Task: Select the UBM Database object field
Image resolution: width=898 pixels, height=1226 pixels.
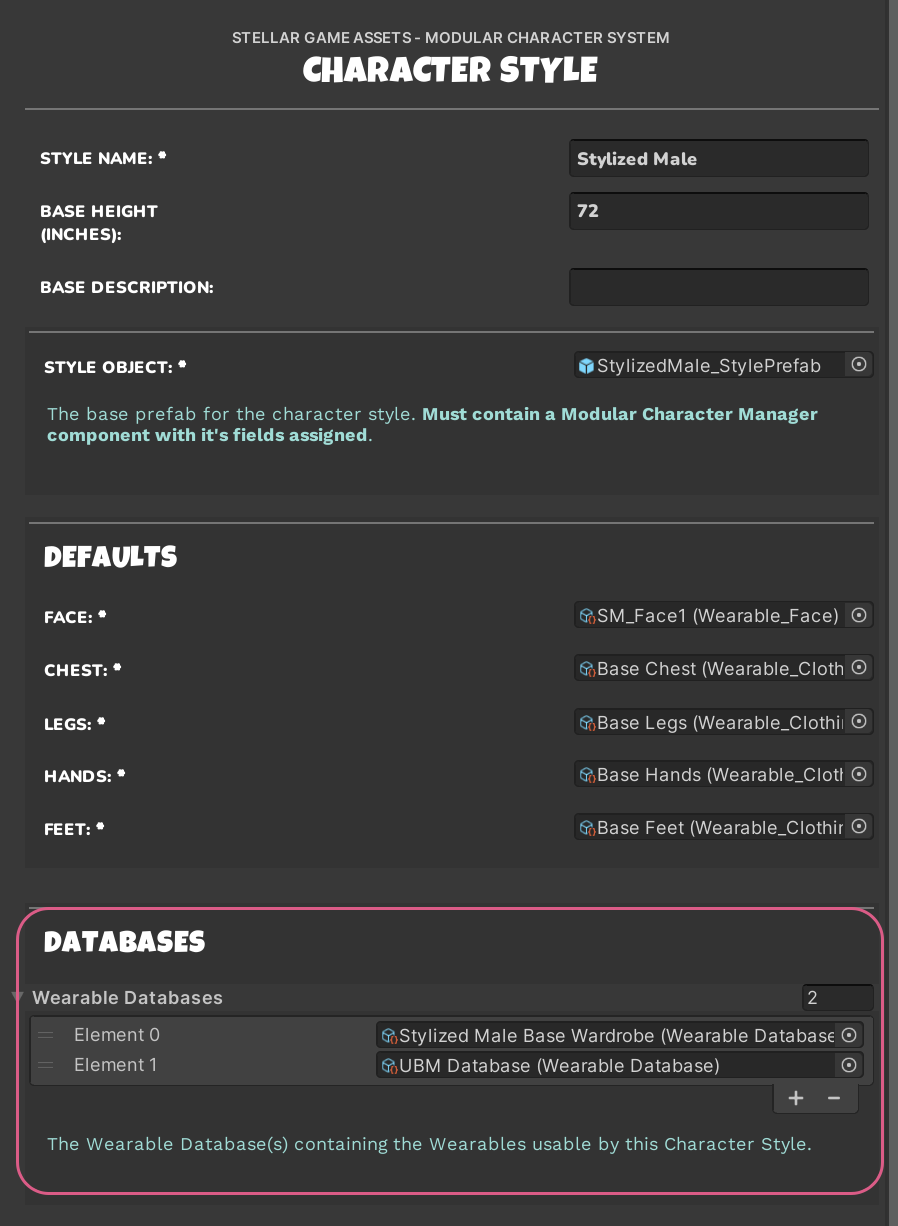Action: (605, 1065)
